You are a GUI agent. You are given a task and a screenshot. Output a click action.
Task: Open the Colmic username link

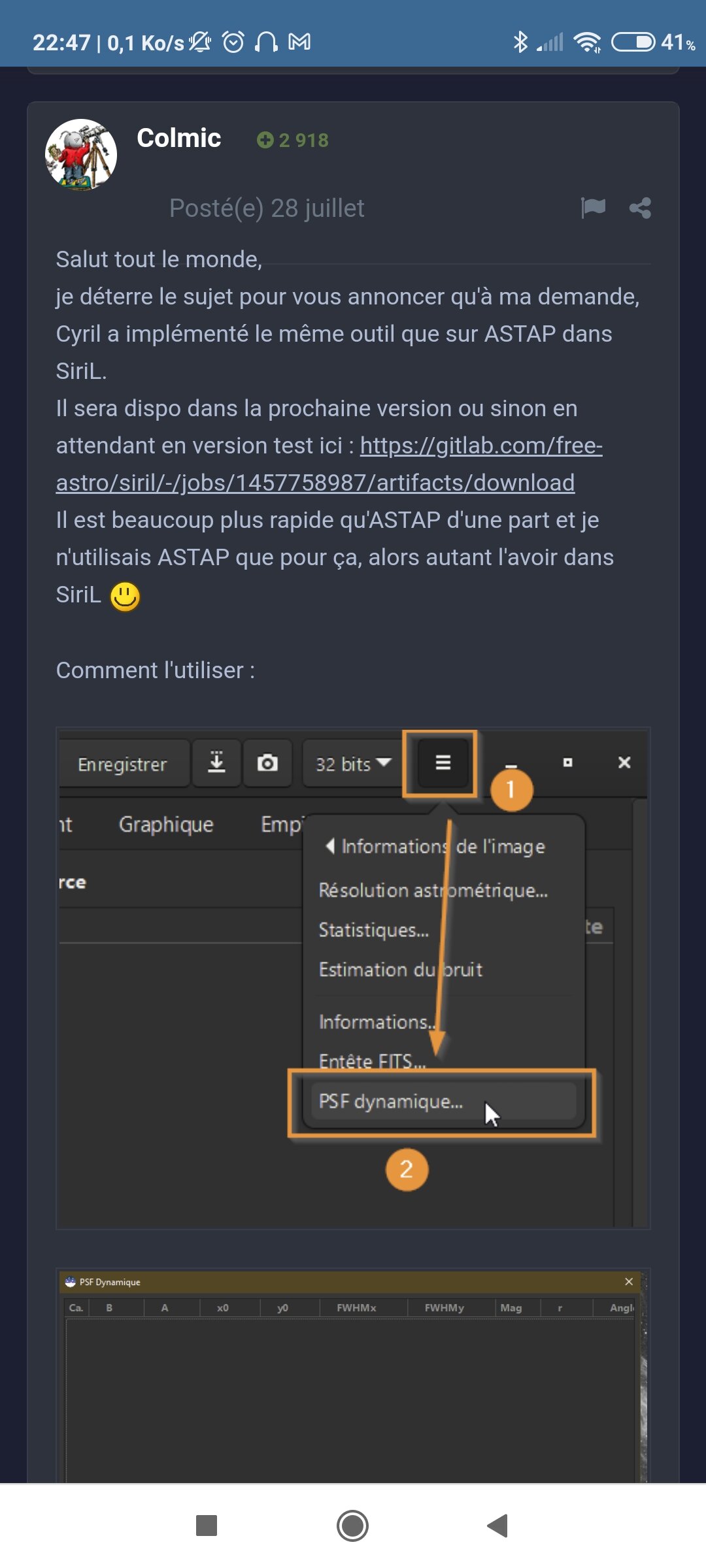pyautogui.click(x=178, y=139)
